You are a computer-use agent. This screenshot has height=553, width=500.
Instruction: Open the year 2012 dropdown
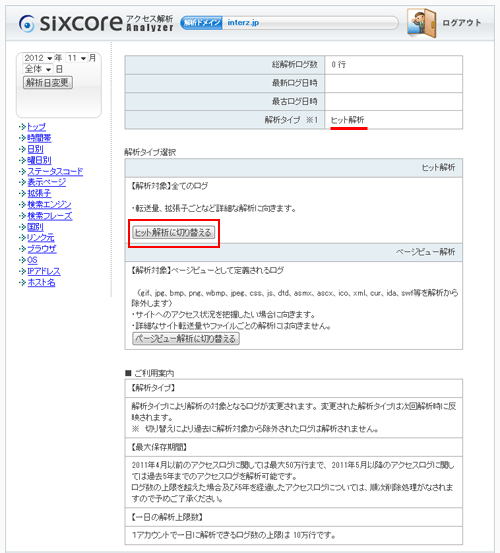[x=38, y=58]
